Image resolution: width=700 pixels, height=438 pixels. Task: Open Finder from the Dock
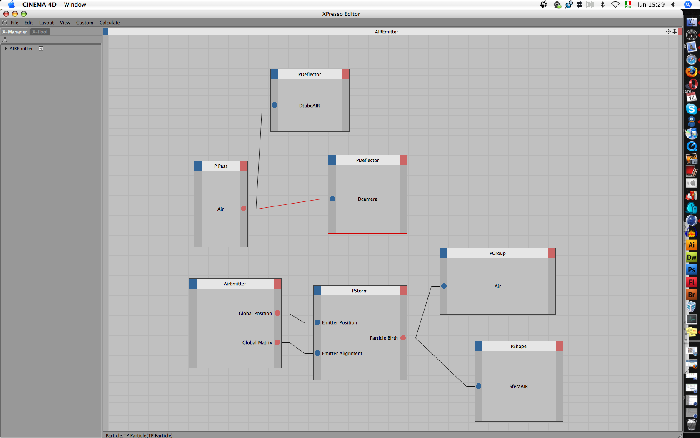coord(692,21)
